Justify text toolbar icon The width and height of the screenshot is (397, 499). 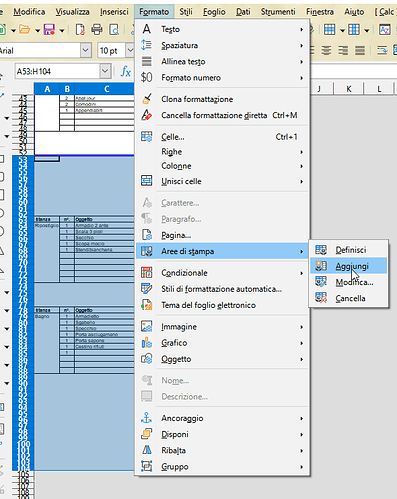tap(360, 51)
